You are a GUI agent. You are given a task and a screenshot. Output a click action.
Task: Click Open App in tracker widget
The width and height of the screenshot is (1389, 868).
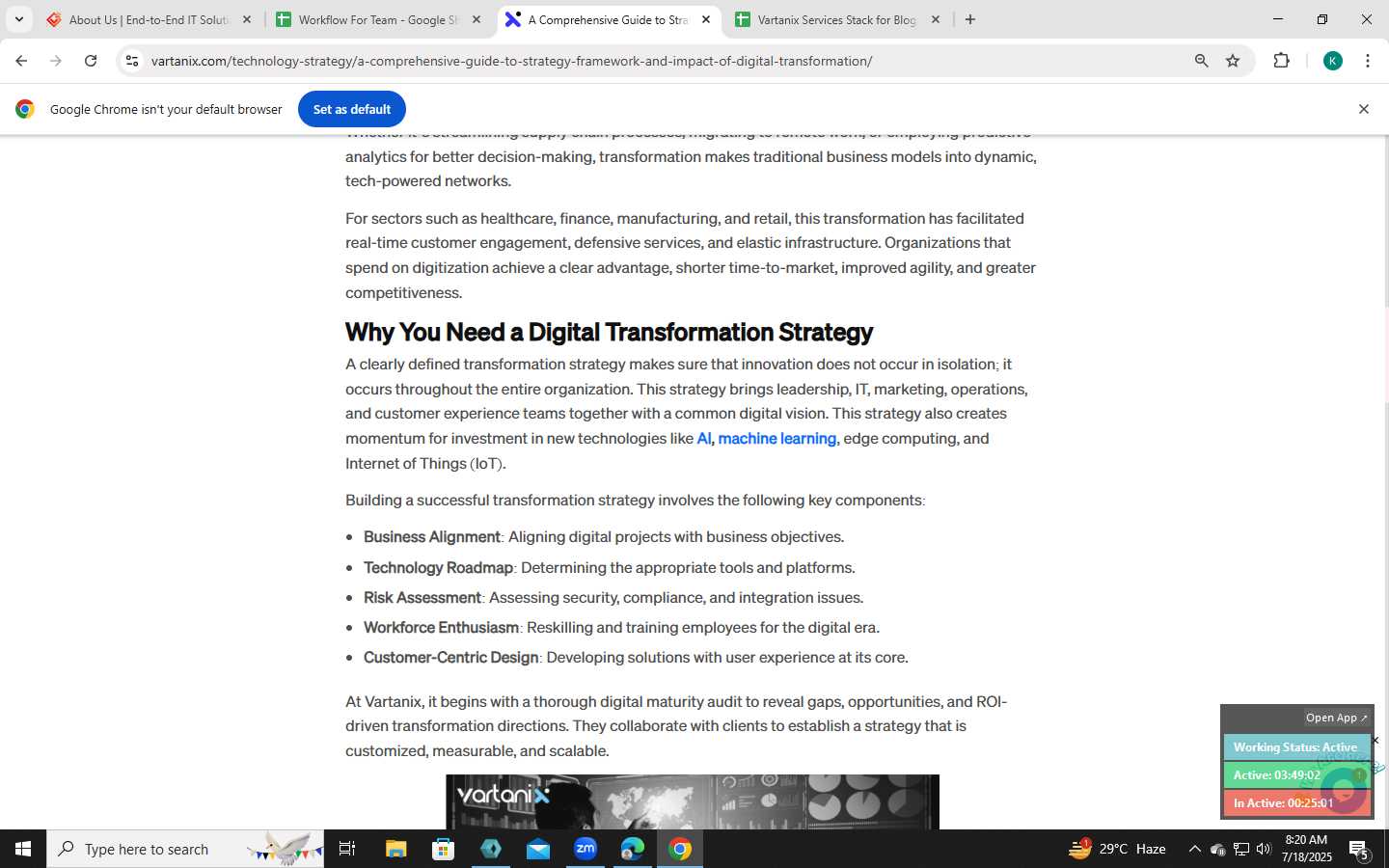(1337, 718)
